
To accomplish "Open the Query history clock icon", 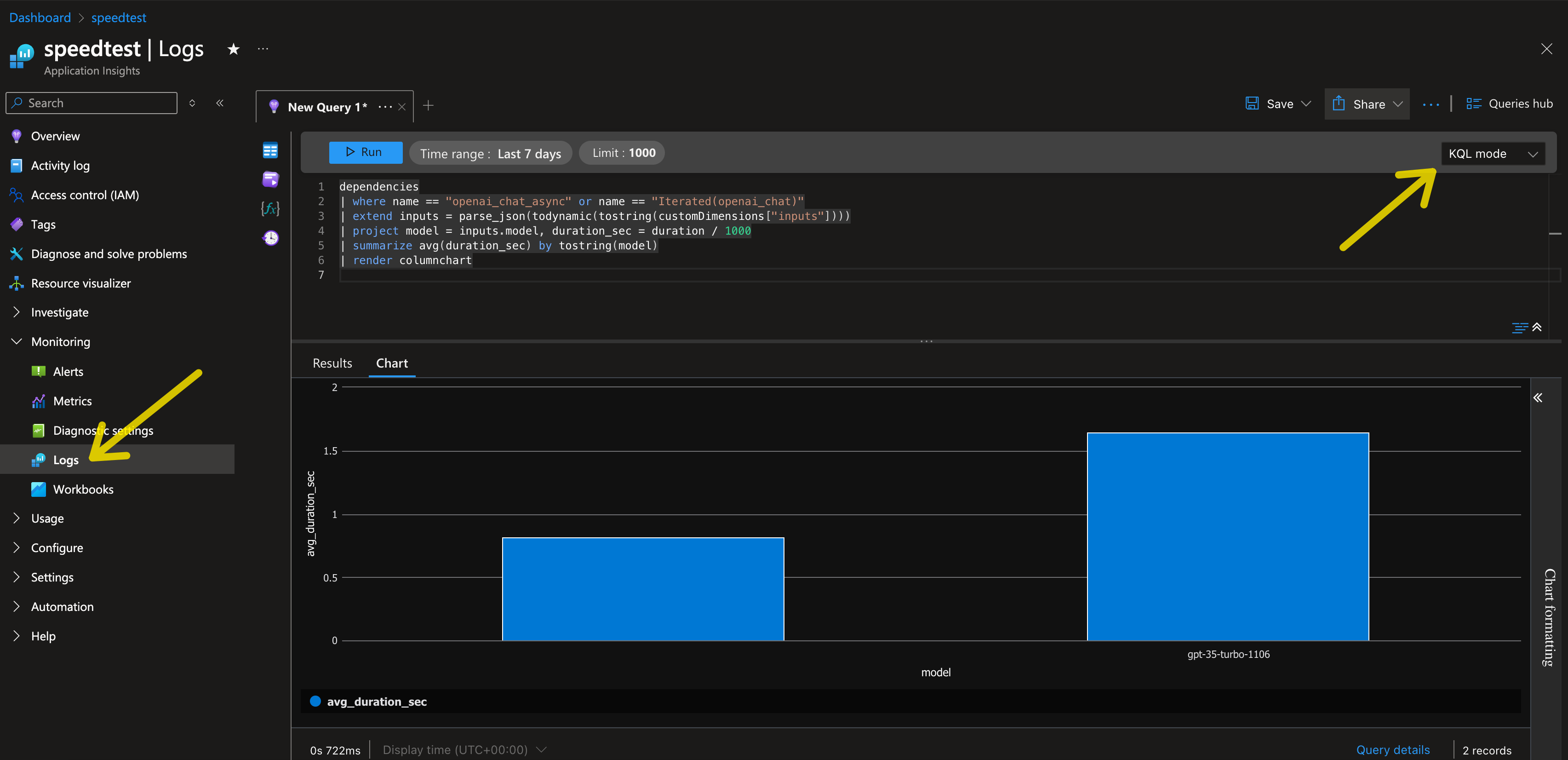I will point(270,237).
